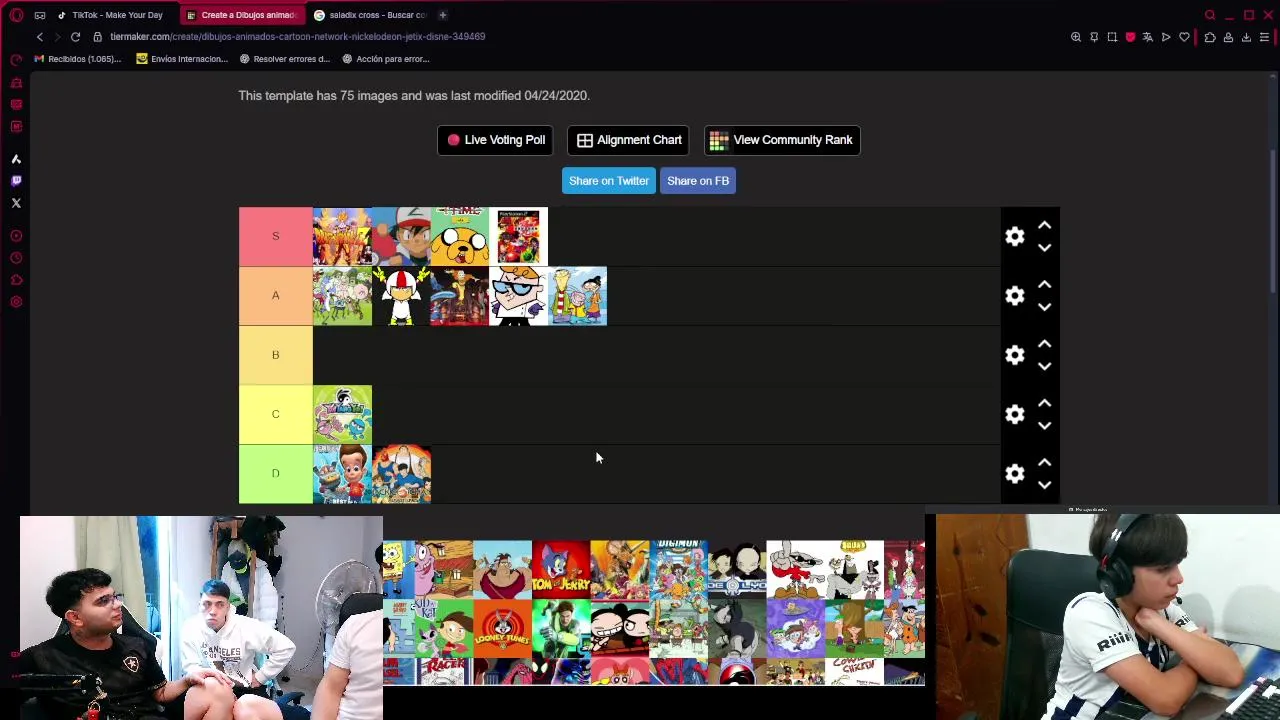
Task: Select the Digimon thumbnail
Action: (678, 569)
